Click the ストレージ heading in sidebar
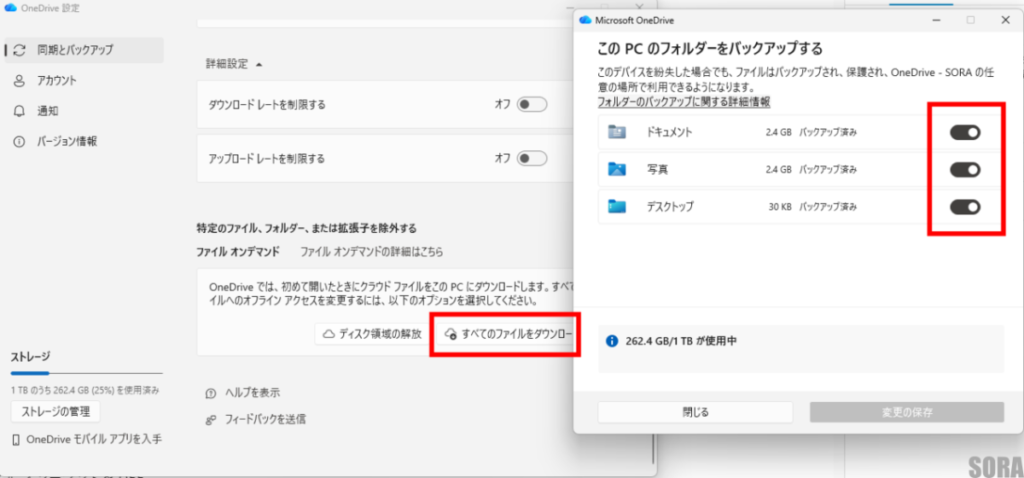Screen dimensions: 1024x478 point(30,357)
